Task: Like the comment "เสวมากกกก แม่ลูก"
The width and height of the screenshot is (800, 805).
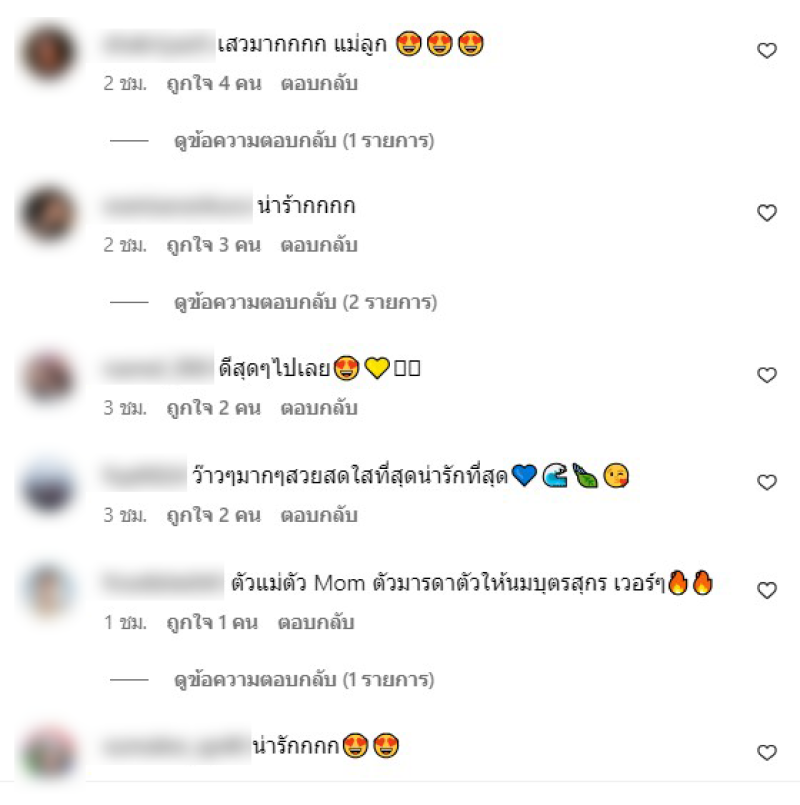Action: coord(767,50)
